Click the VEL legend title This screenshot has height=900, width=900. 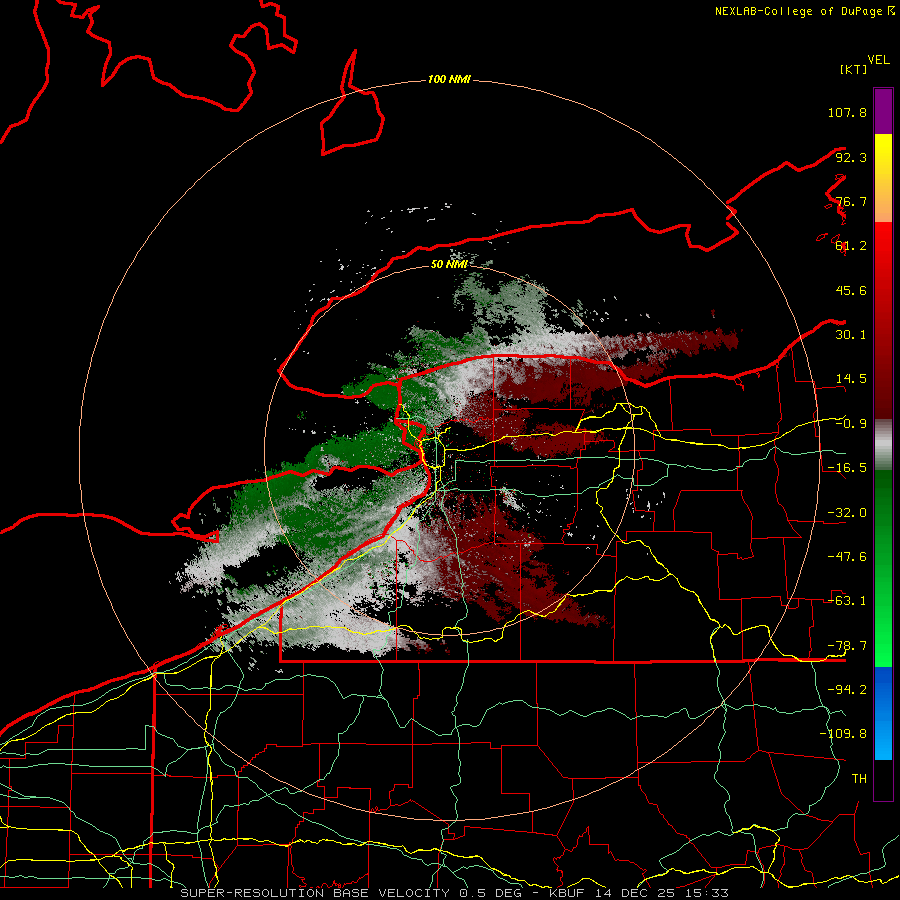point(879,60)
